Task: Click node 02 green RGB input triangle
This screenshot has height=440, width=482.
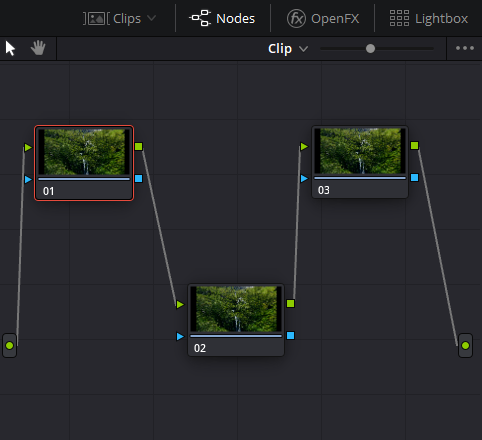Action: pos(180,304)
